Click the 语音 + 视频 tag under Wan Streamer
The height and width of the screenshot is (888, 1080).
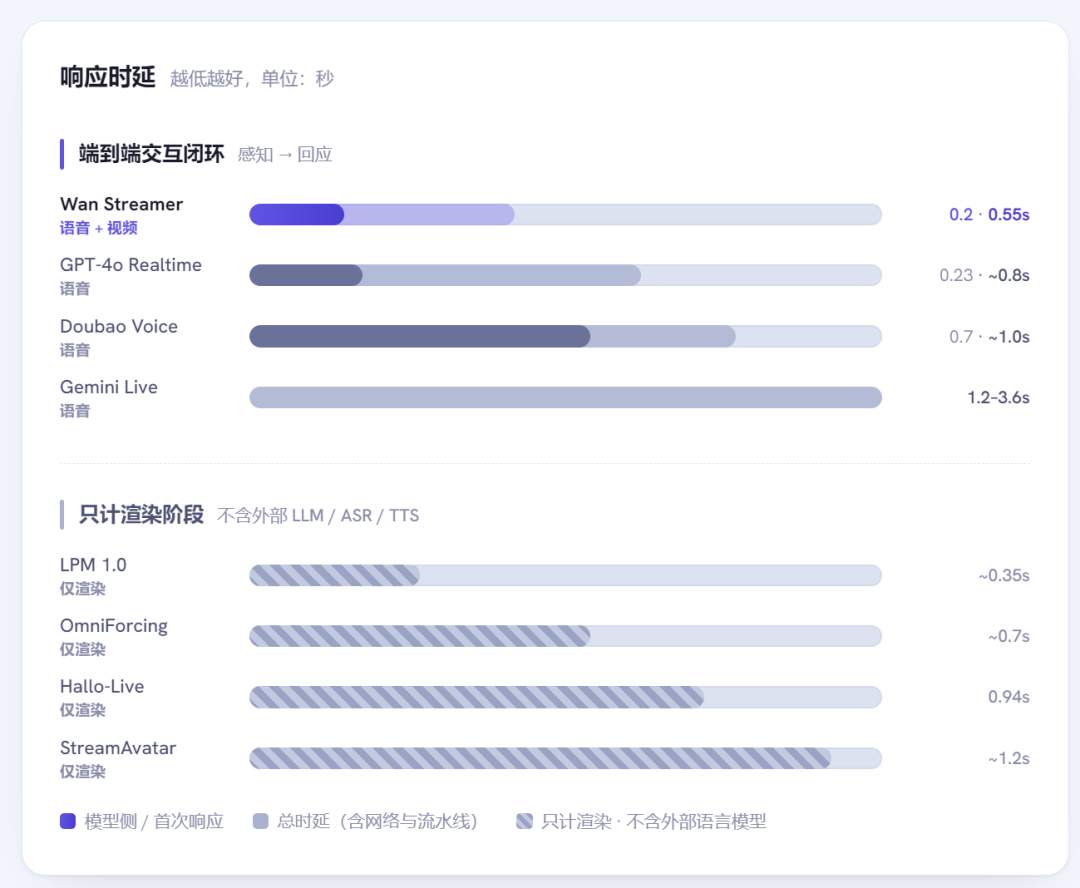pyautogui.click(x=98, y=228)
